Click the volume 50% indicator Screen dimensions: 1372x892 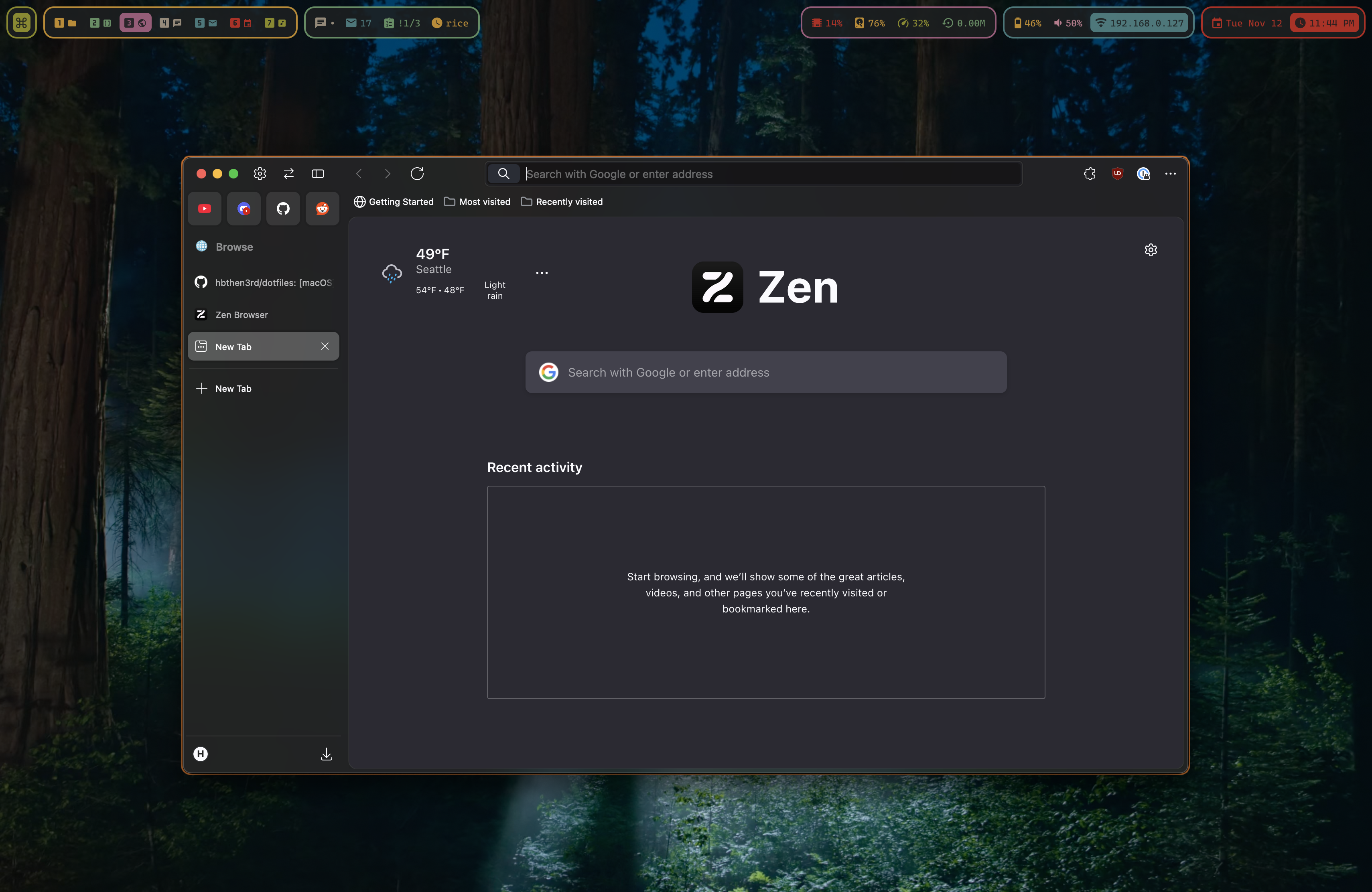(1068, 23)
